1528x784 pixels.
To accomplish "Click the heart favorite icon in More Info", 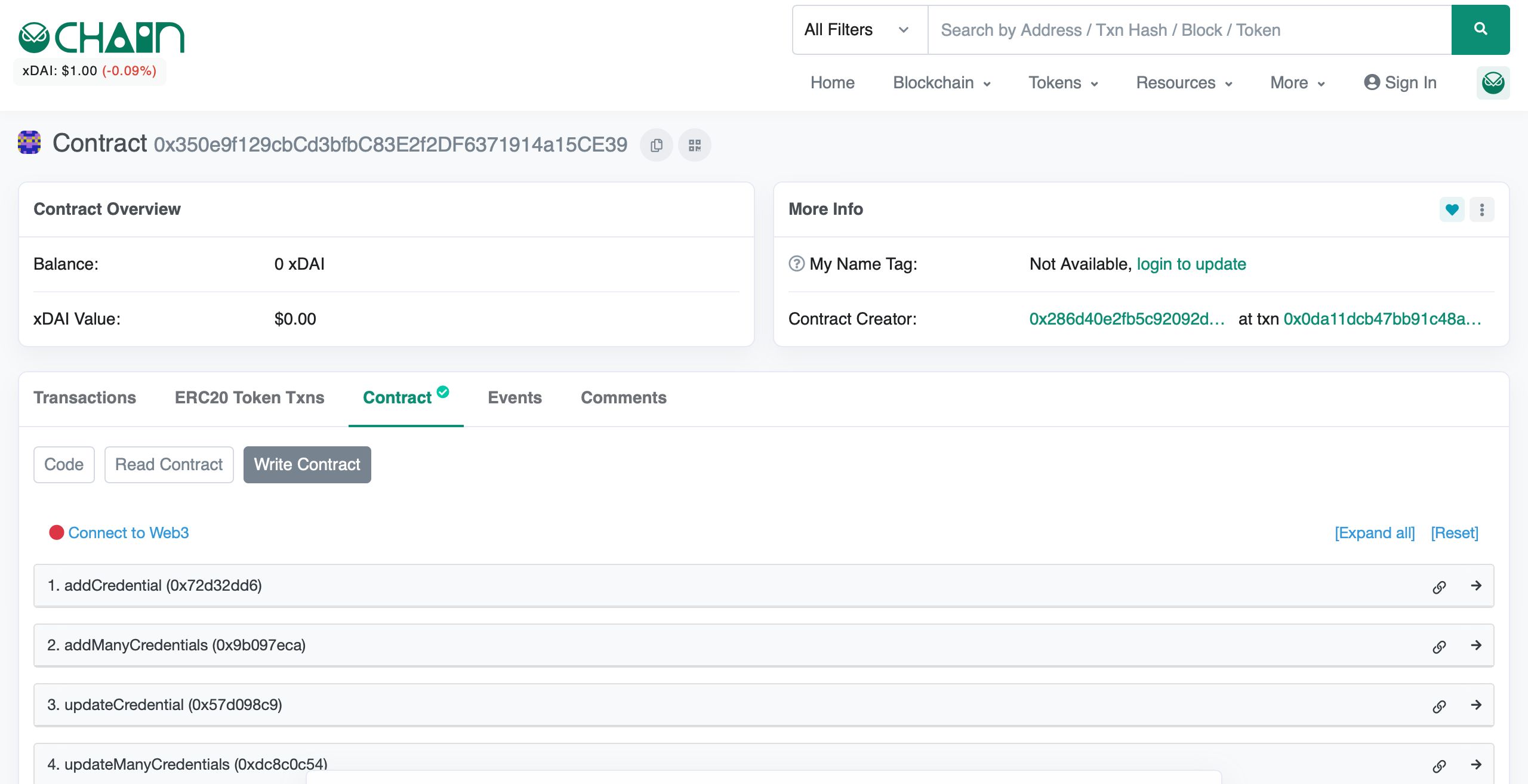I will (1452, 209).
